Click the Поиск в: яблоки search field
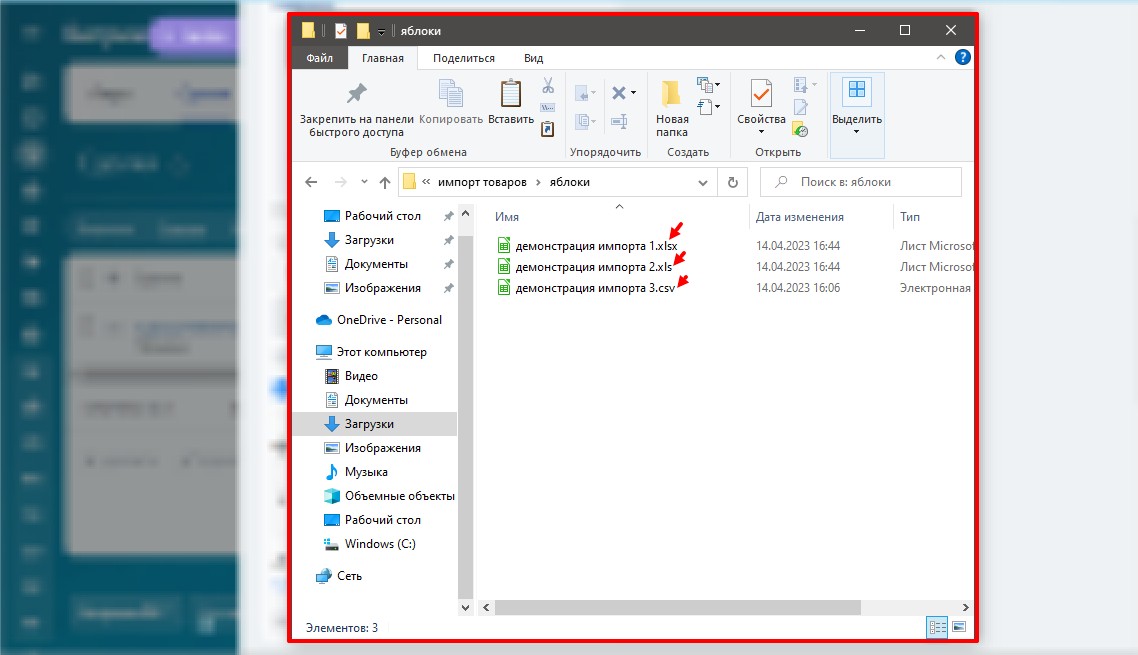Image resolution: width=1138 pixels, height=655 pixels. 861,182
